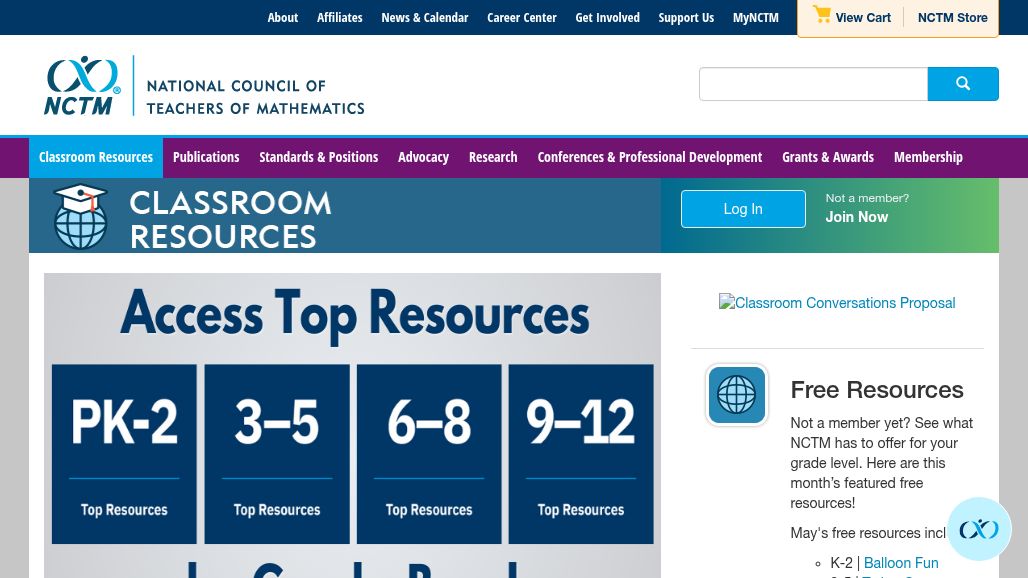Open the Affiliates menu
Viewport: 1028px width, 578px height.
coord(340,18)
